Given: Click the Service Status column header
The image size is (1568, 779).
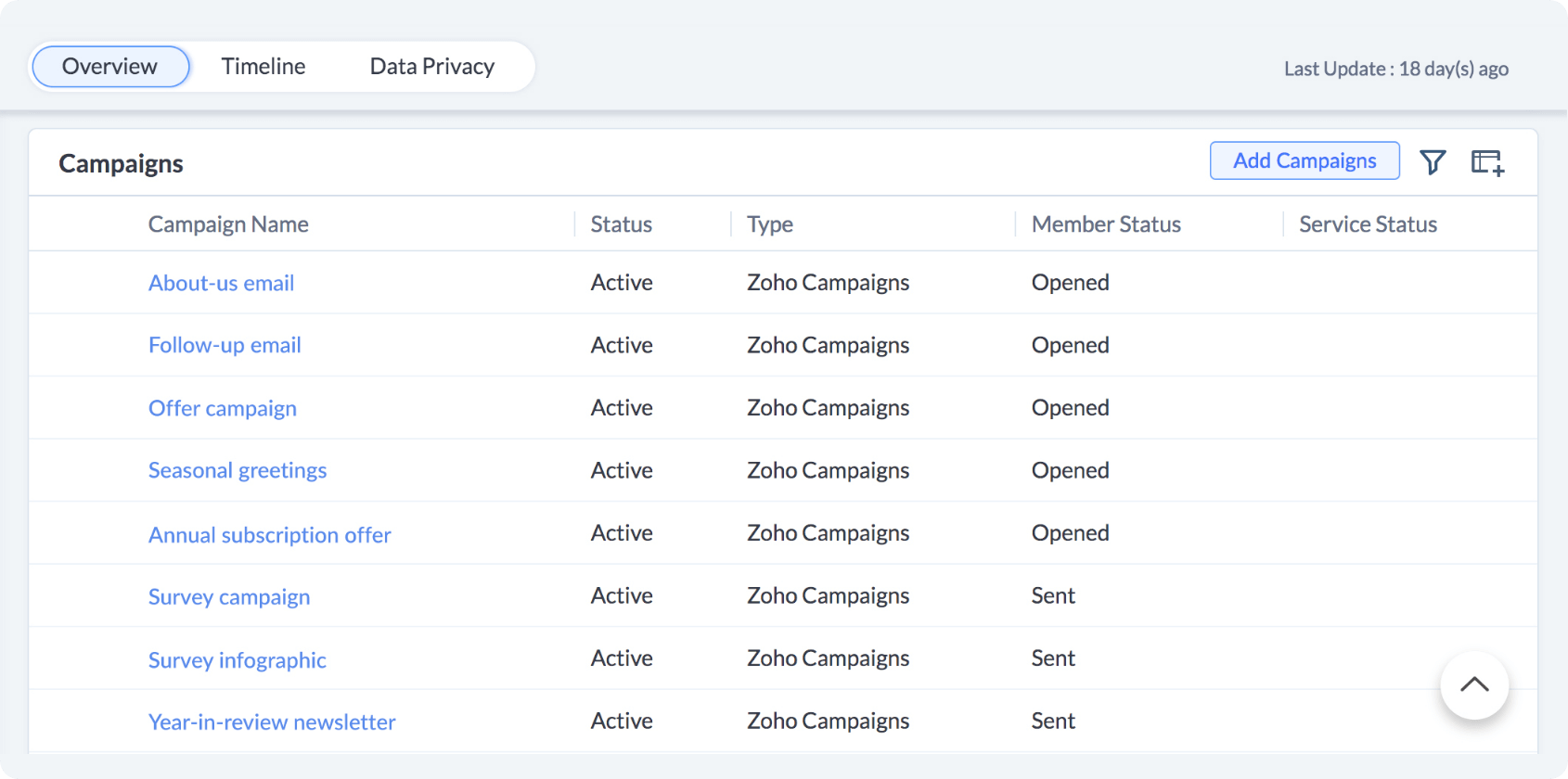Looking at the screenshot, I should click(x=1367, y=223).
